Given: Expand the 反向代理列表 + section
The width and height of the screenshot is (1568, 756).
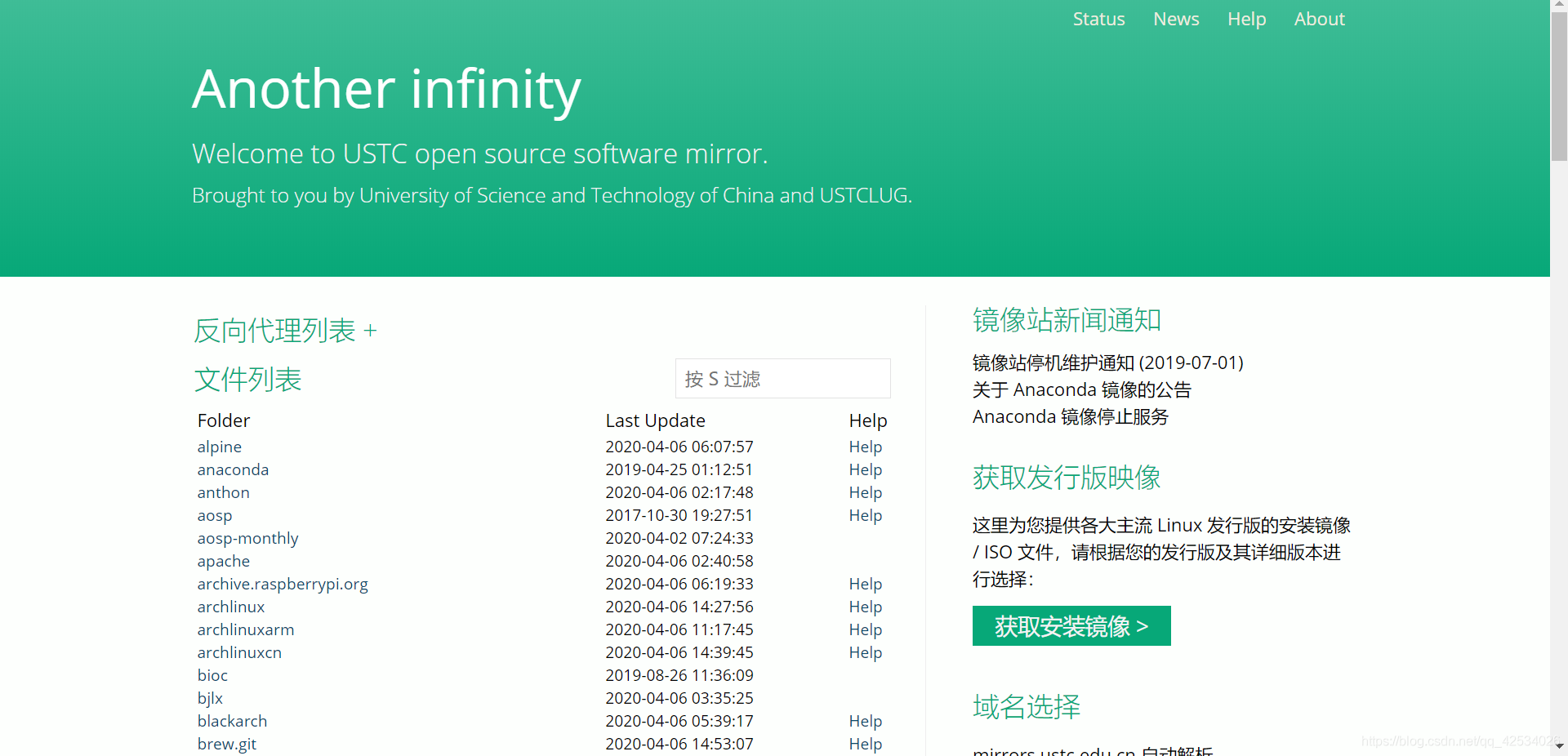Looking at the screenshot, I should (x=285, y=331).
